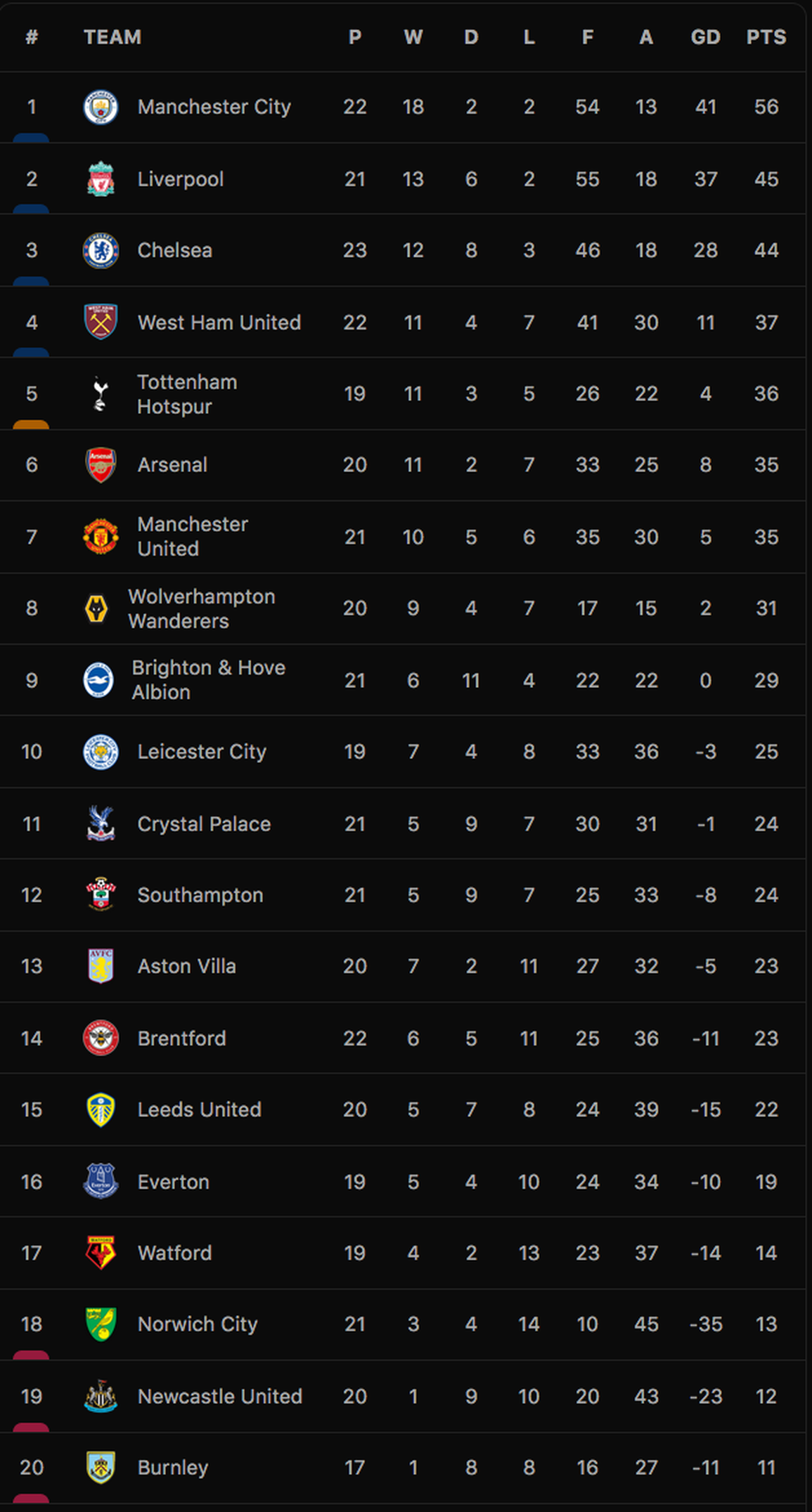Click the Burnley club crest
The height and width of the screenshot is (1512, 812).
click(101, 1467)
